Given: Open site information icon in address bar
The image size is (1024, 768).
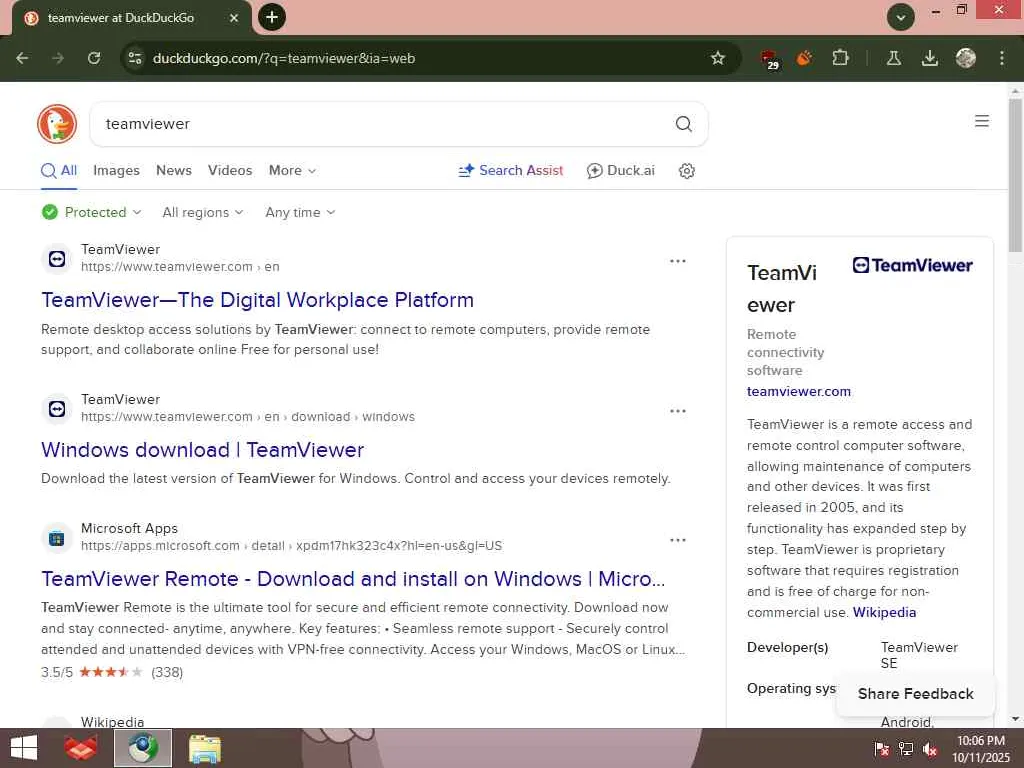Looking at the screenshot, I should (x=135, y=58).
